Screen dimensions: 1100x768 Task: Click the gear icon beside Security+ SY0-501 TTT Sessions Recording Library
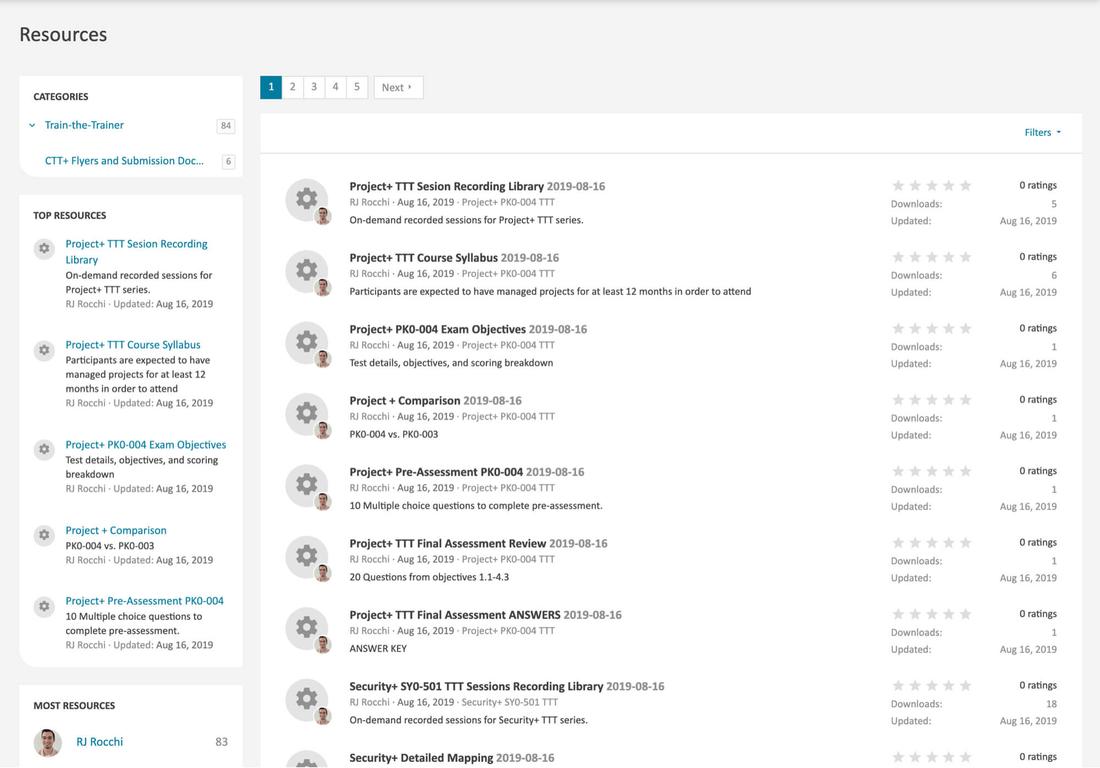(x=305, y=700)
